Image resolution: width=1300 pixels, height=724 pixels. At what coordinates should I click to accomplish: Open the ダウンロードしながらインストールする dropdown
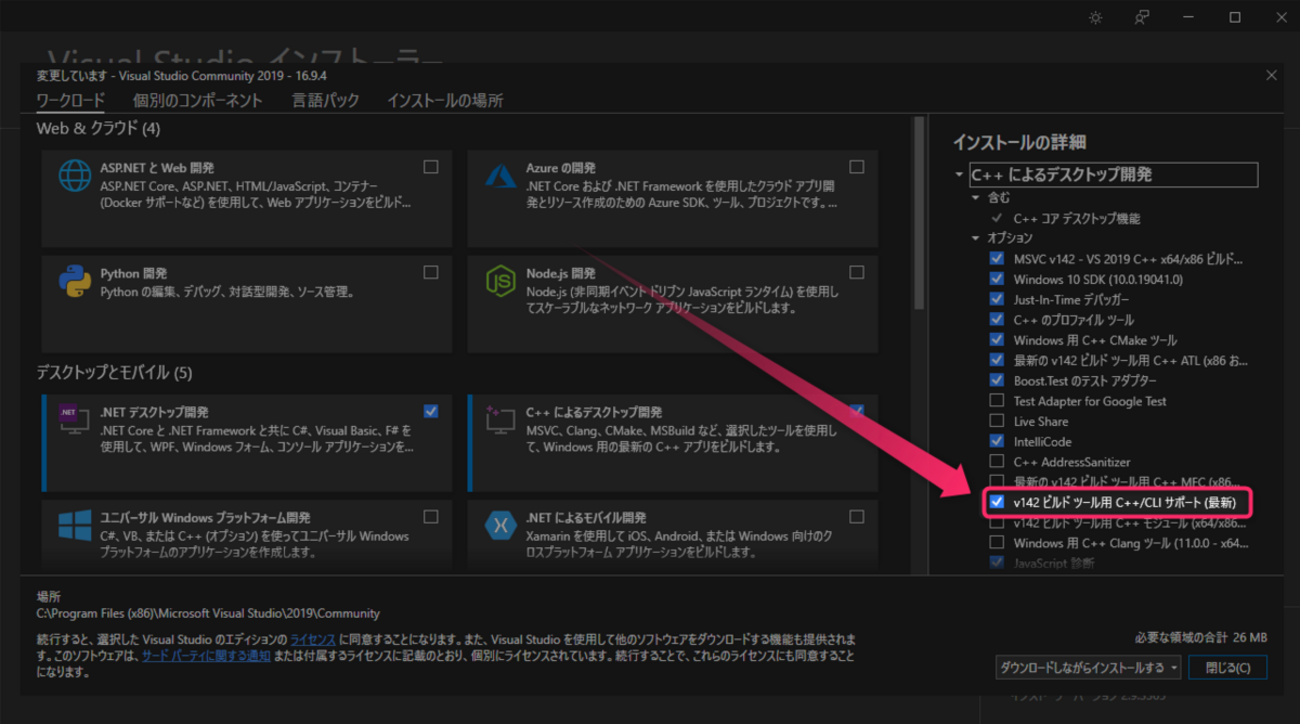[x=1089, y=667]
